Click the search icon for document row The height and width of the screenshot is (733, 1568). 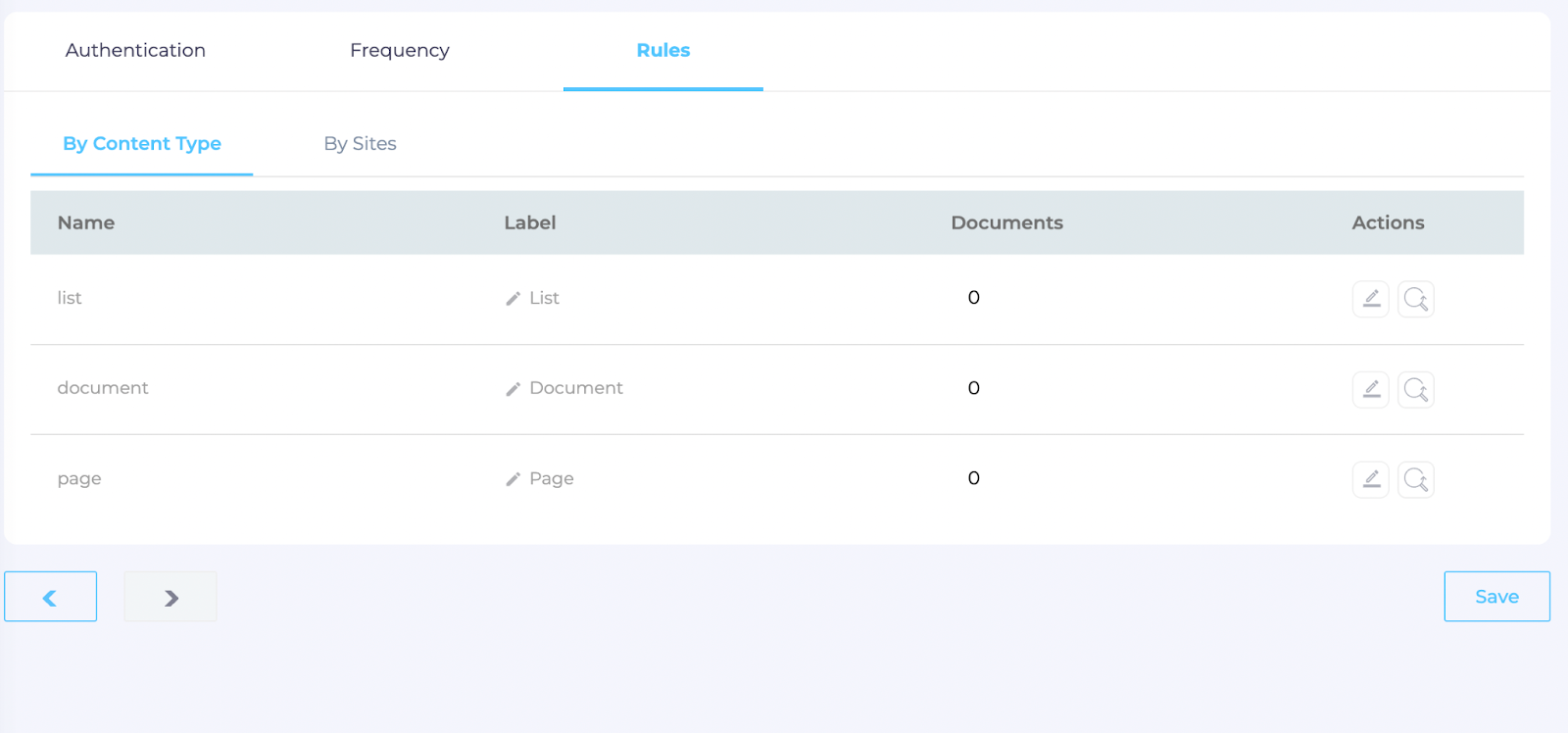click(1415, 389)
